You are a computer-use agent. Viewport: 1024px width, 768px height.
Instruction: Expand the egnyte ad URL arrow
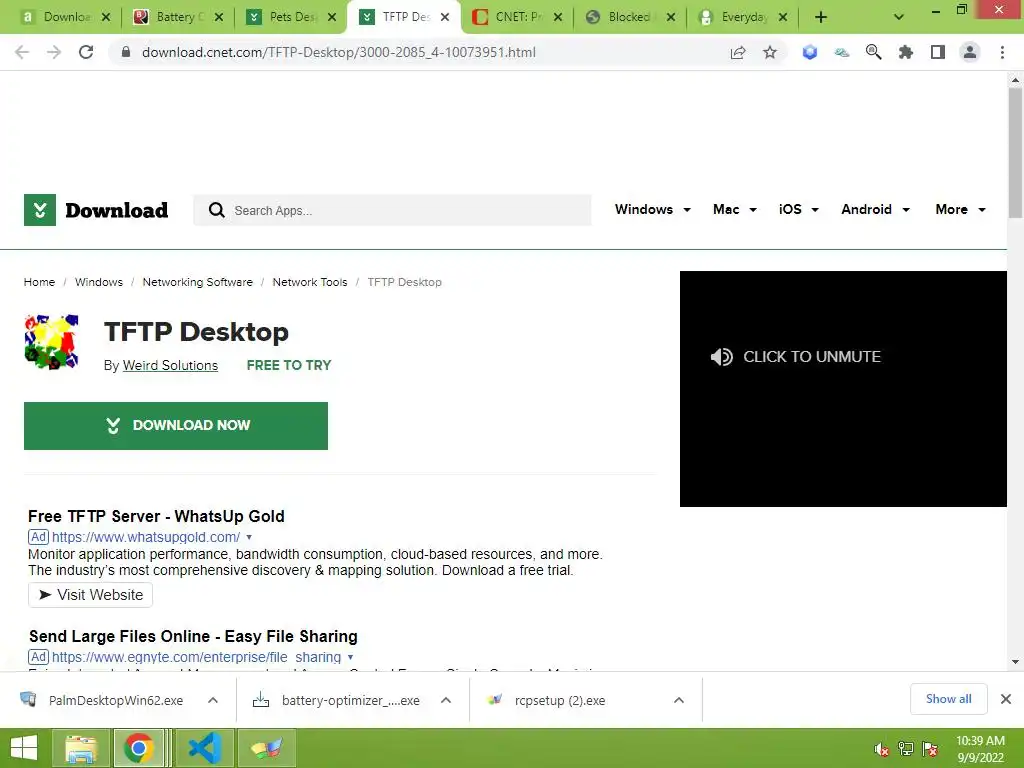click(x=351, y=657)
